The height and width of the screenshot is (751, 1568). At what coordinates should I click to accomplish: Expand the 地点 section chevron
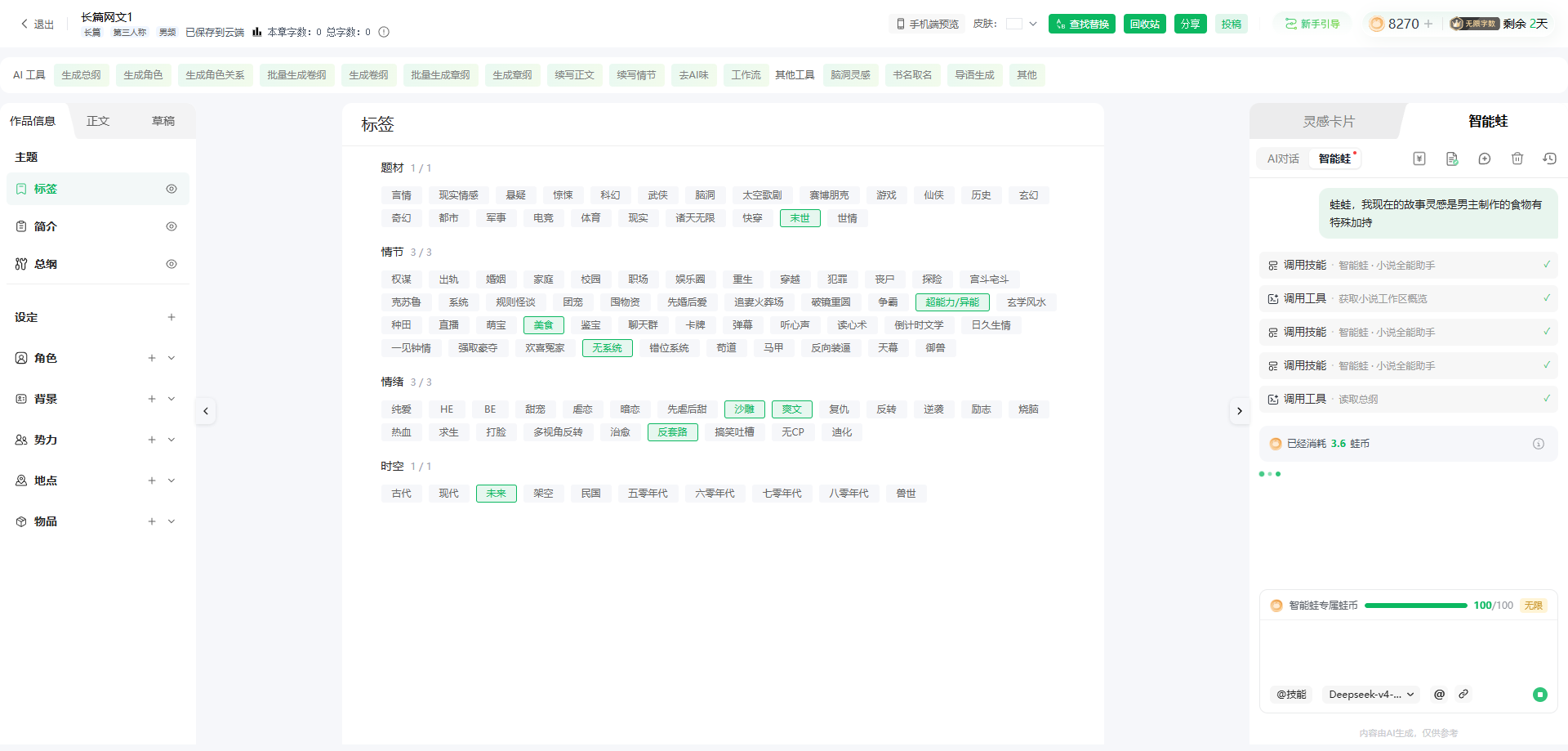click(x=171, y=481)
